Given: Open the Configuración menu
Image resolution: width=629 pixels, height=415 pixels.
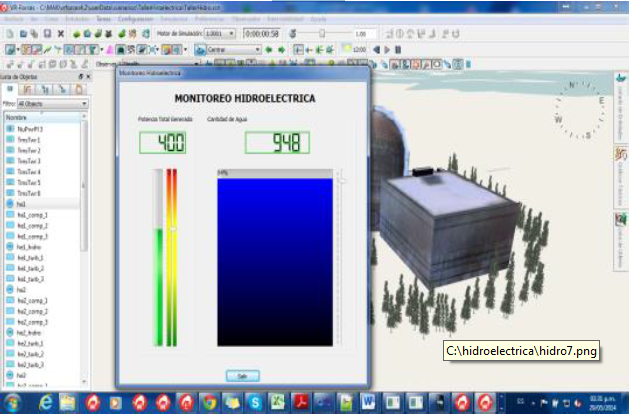Looking at the screenshot, I should [133, 19].
